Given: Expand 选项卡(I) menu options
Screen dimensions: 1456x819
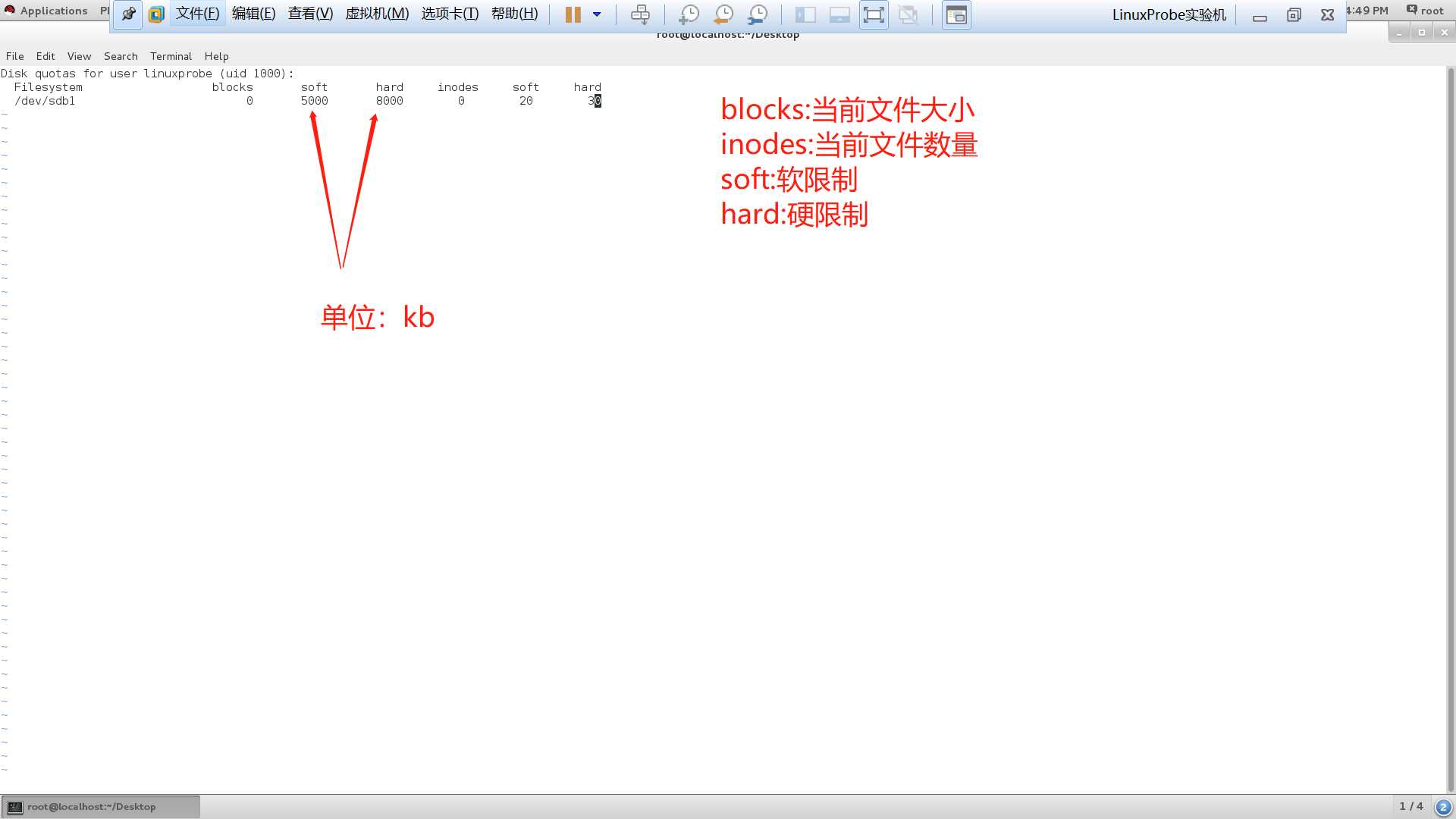Looking at the screenshot, I should coord(449,13).
